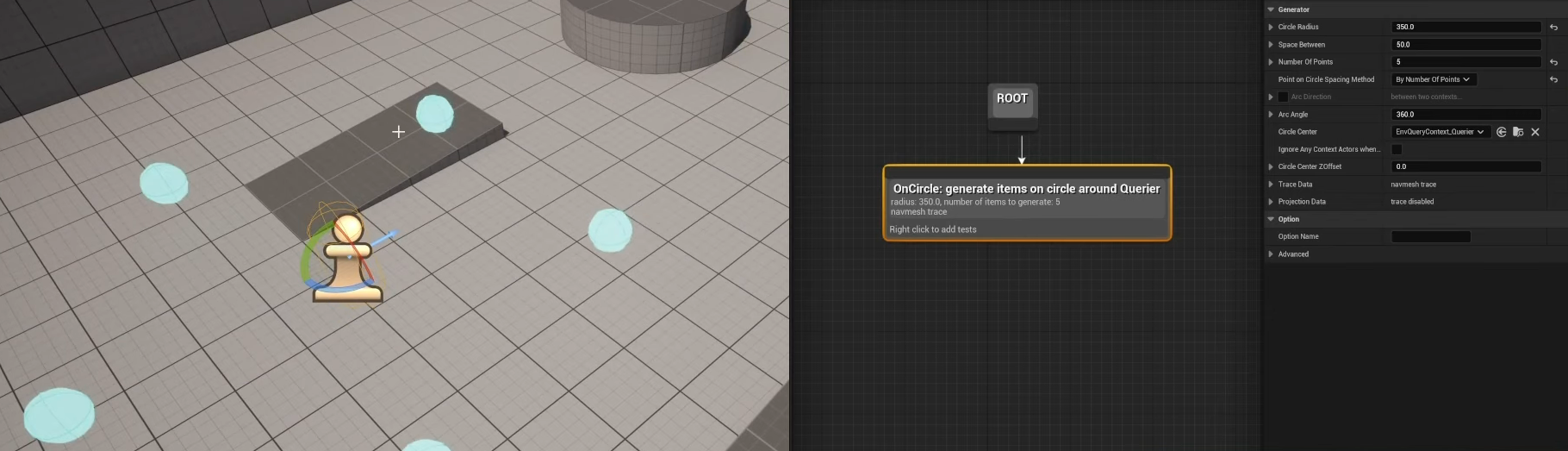Open Point on Circle Spacing Method dropdown
The image size is (1568, 451).
coord(1433,79)
